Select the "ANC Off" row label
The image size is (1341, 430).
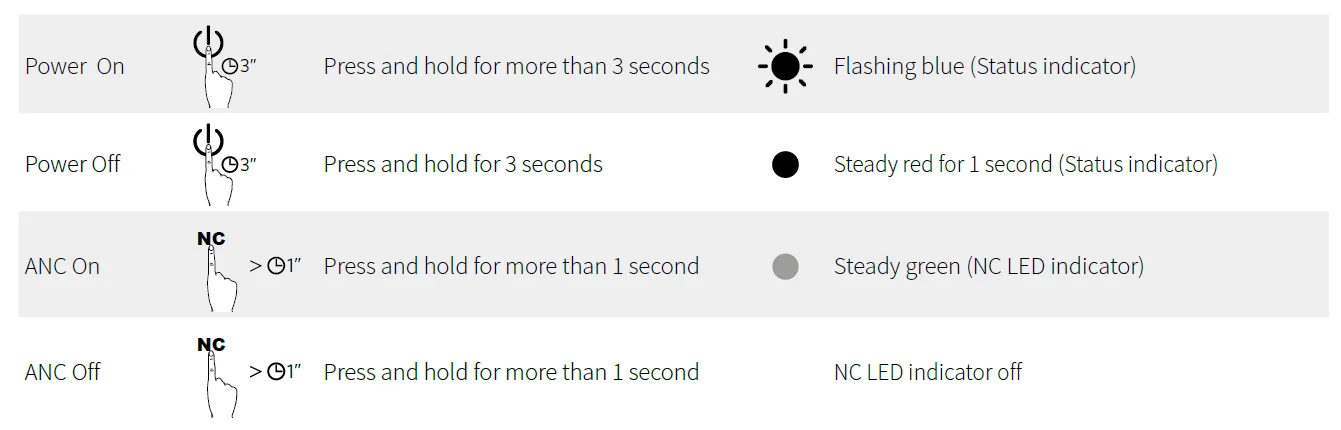pos(63,373)
